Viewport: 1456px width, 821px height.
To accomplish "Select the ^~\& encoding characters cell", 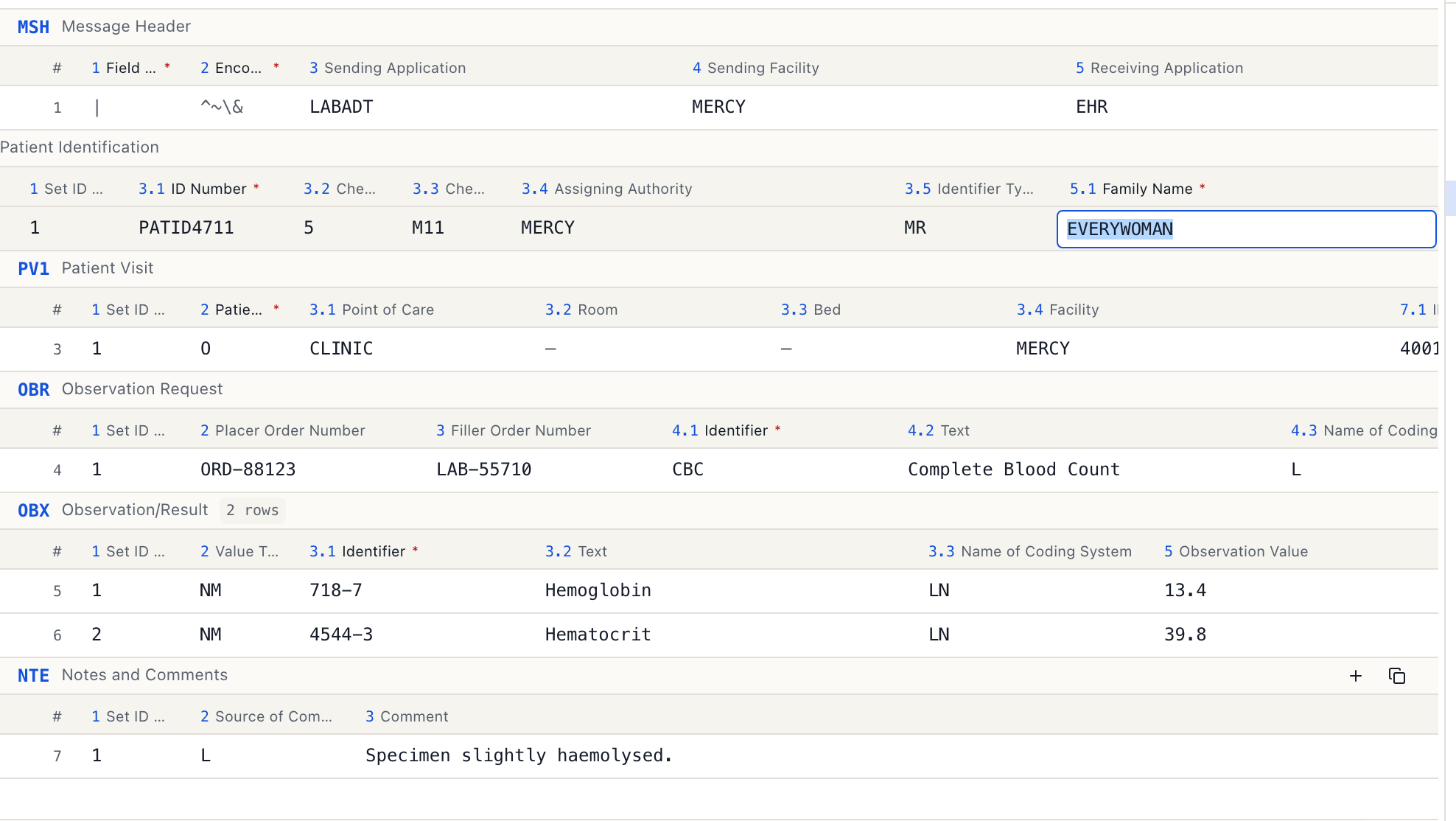I will coord(222,107).
